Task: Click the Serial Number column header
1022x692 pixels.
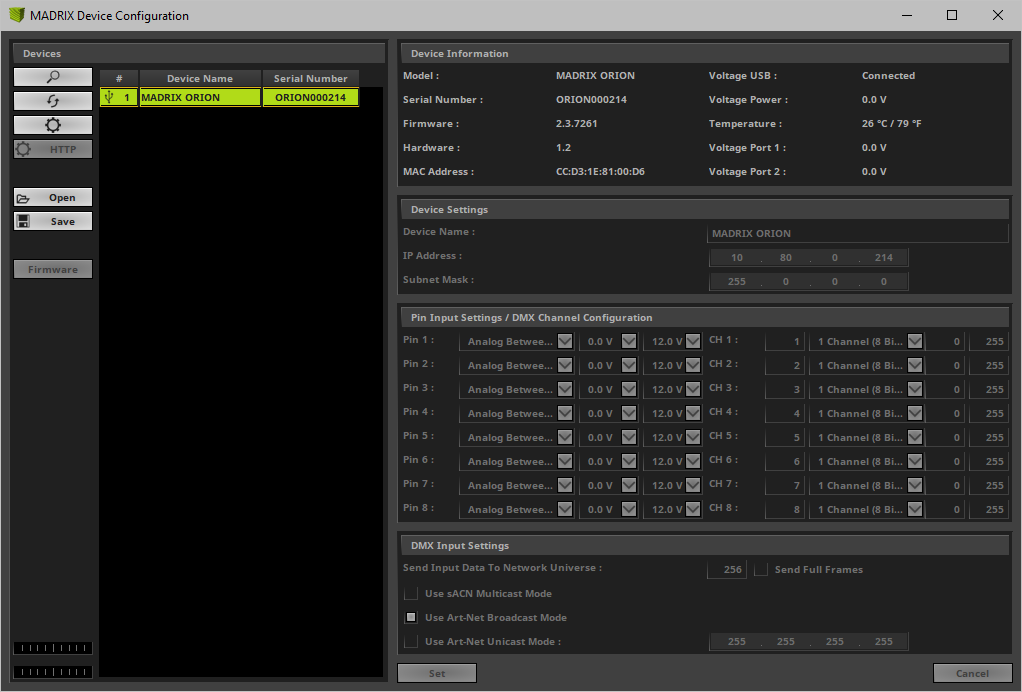Action: 310,78
